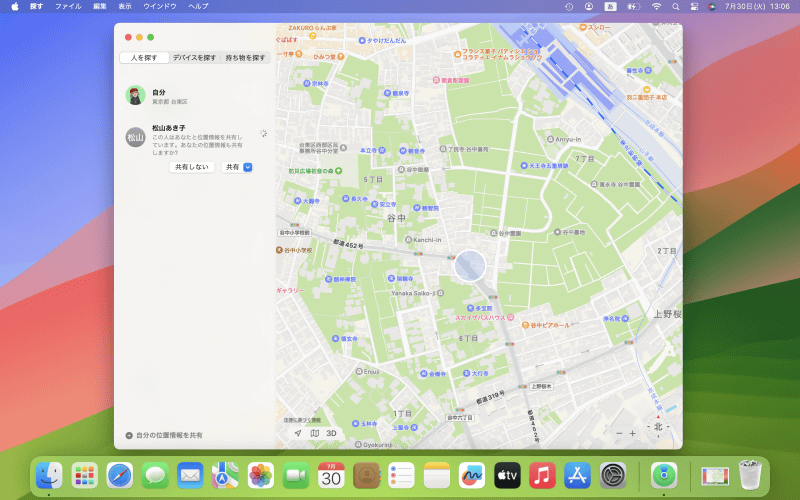Open the ウインドウ menu
Viewport: 800px width, 500px height.
point(160,7)
